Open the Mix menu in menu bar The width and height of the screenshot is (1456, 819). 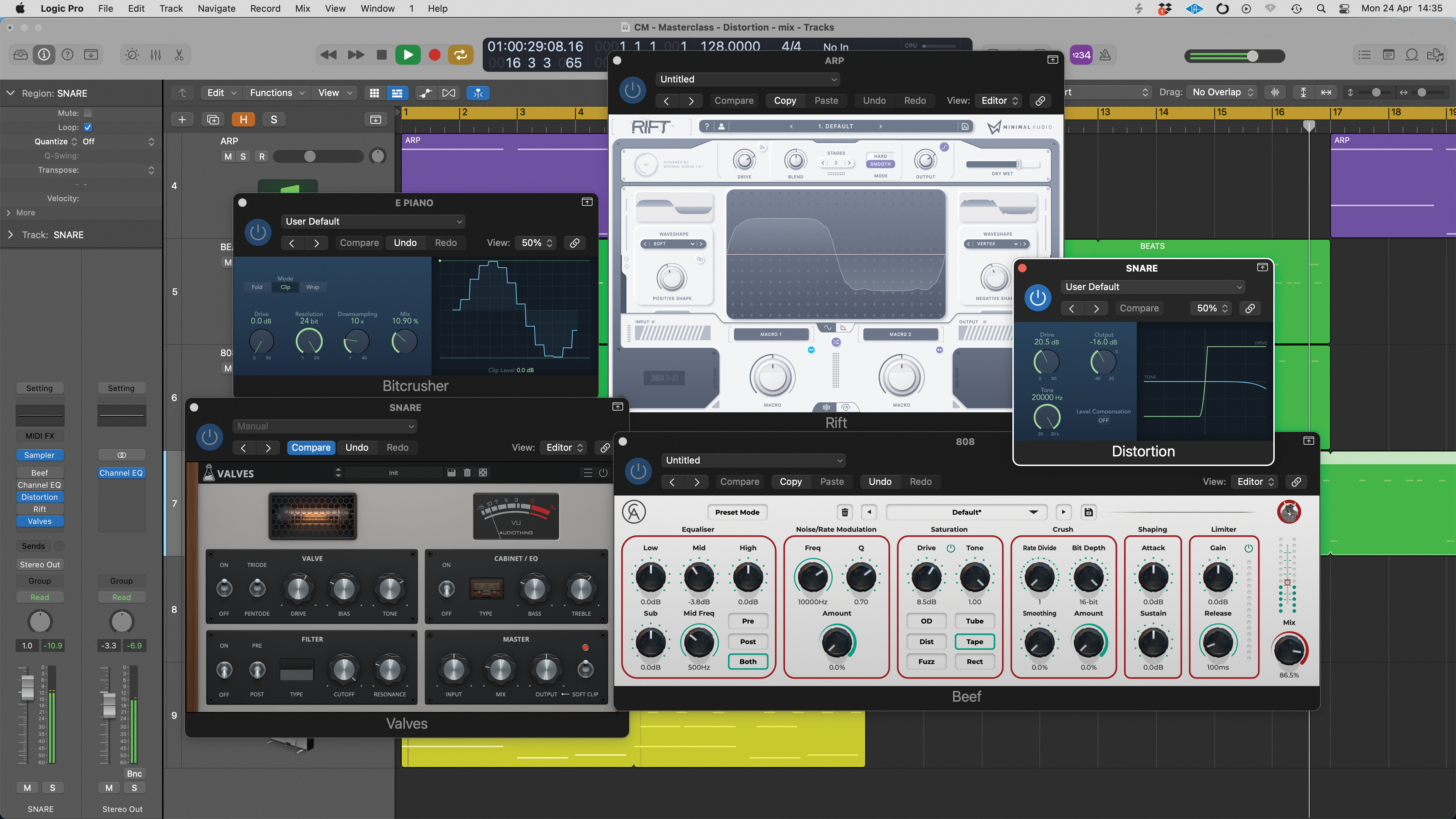click(x=303, y=9)
